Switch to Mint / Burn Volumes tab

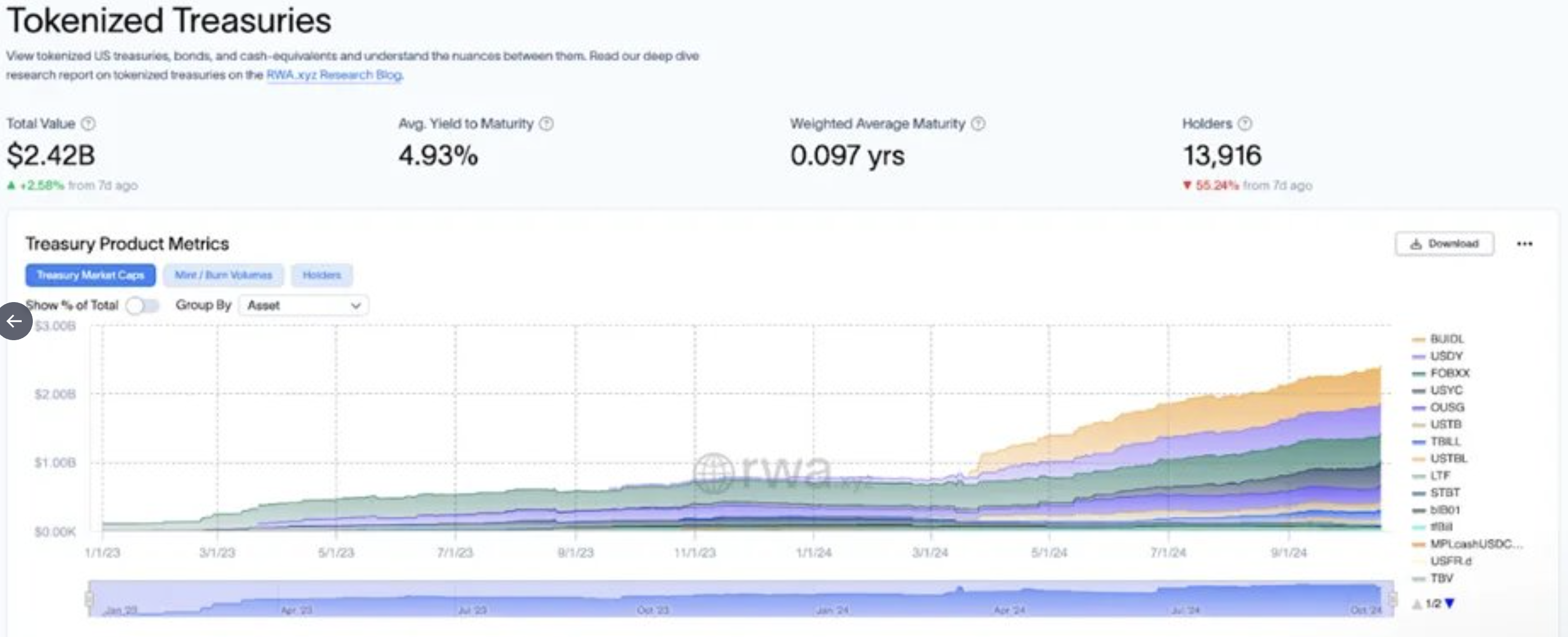pos(223,275)
